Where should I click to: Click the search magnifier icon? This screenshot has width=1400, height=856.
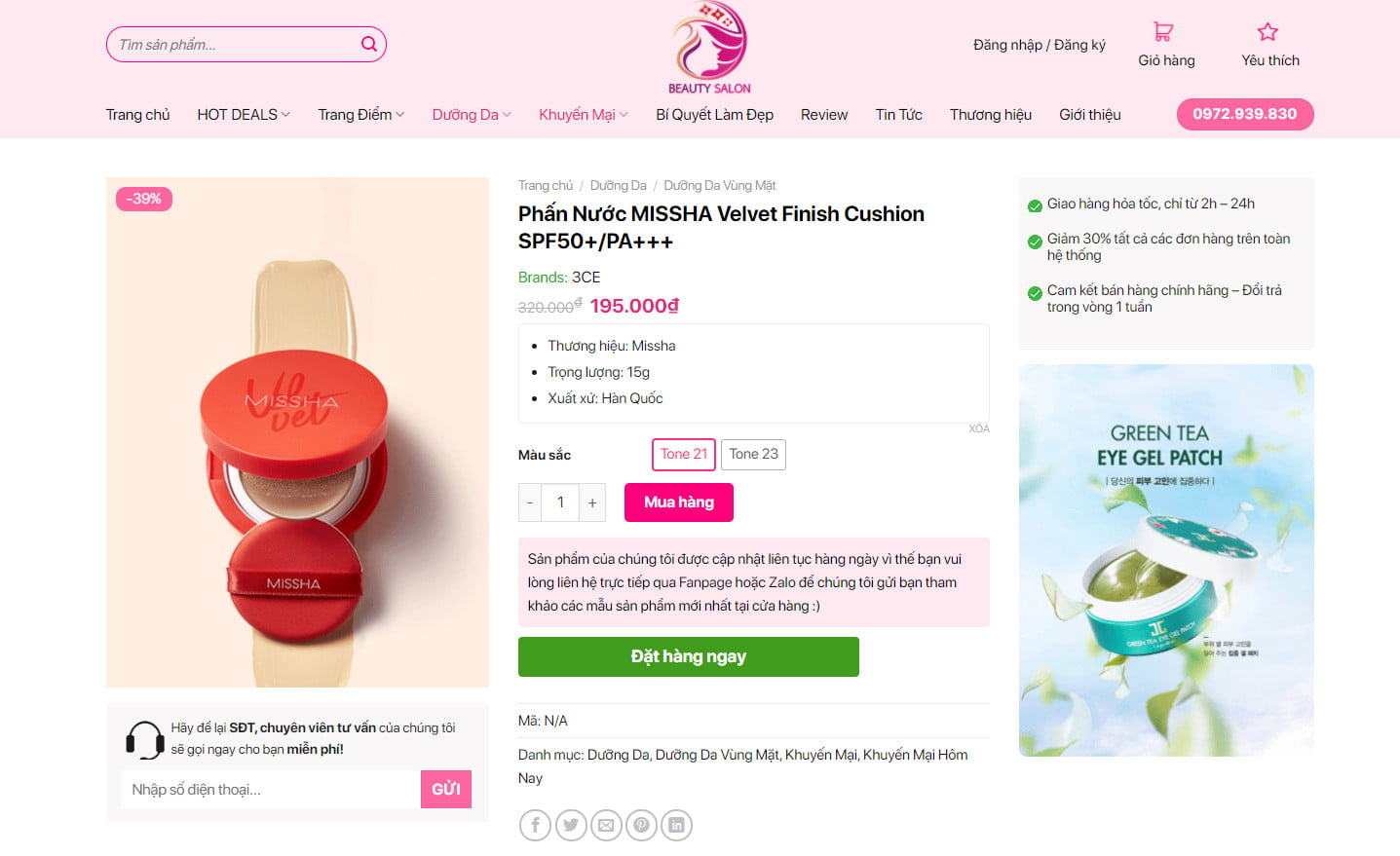pyautogui.click(x=369, y=44)
